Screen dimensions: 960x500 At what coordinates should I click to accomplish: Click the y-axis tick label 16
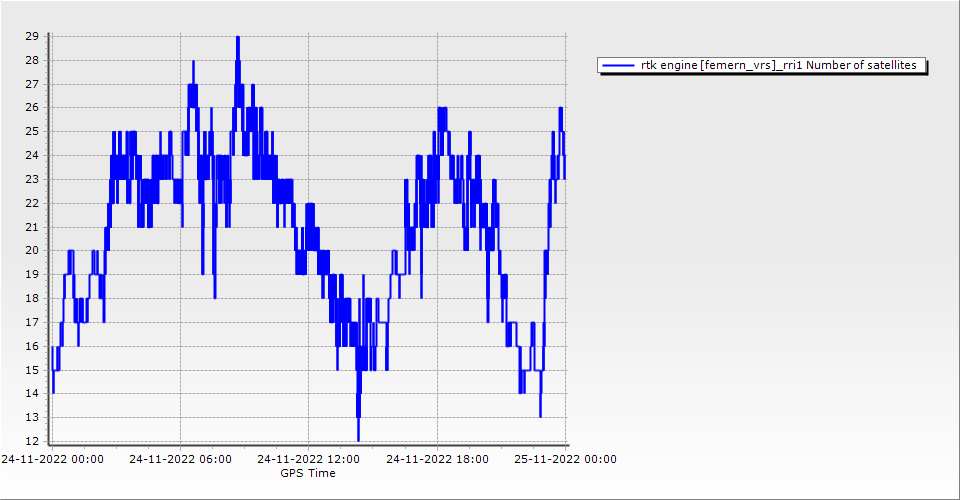(x=32, y=346)
